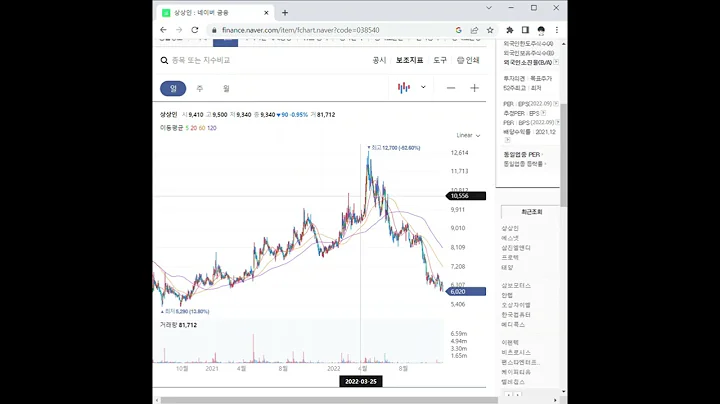Open 상상인 in recent list
This screenshot has width=720, height=404.
(x=510, y=228)
